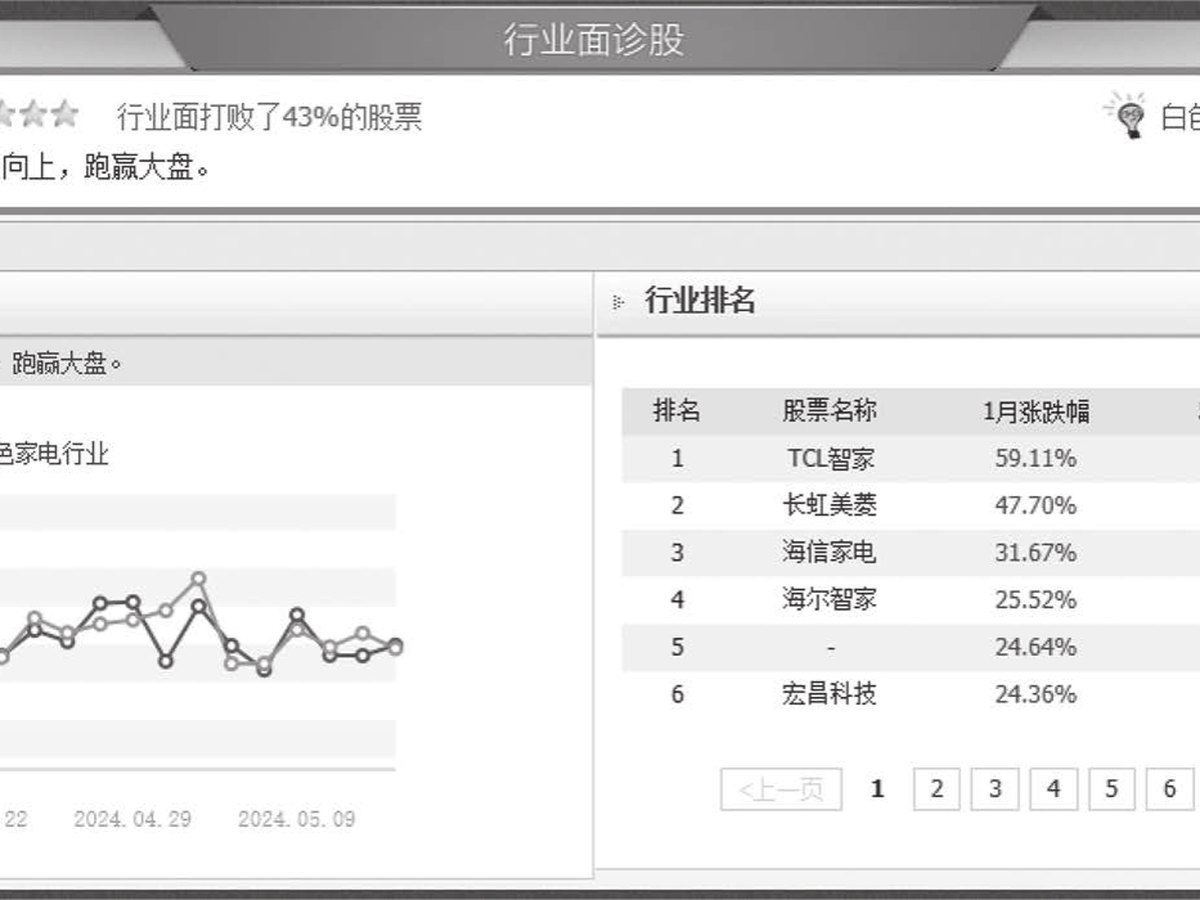Open stock 海尔智家
1200x900 pixels.
tap(830, 599)
